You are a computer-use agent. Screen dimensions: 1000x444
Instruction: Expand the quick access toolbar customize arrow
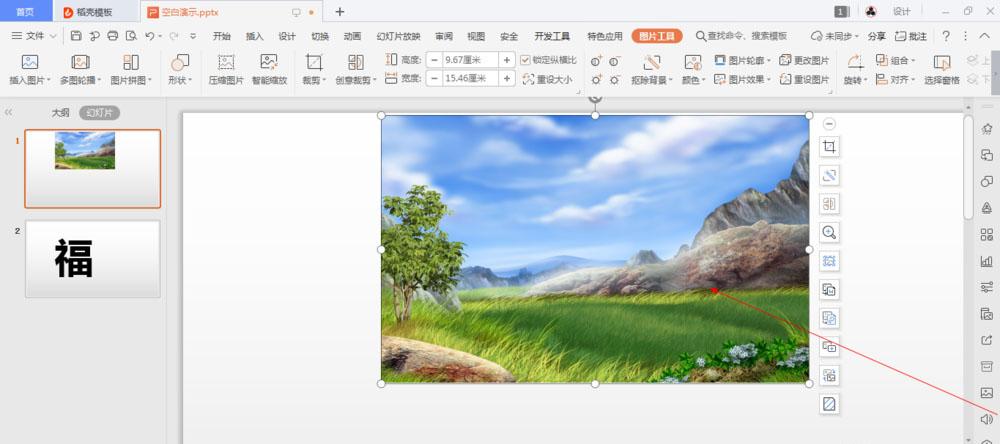[x=193, y=36]
